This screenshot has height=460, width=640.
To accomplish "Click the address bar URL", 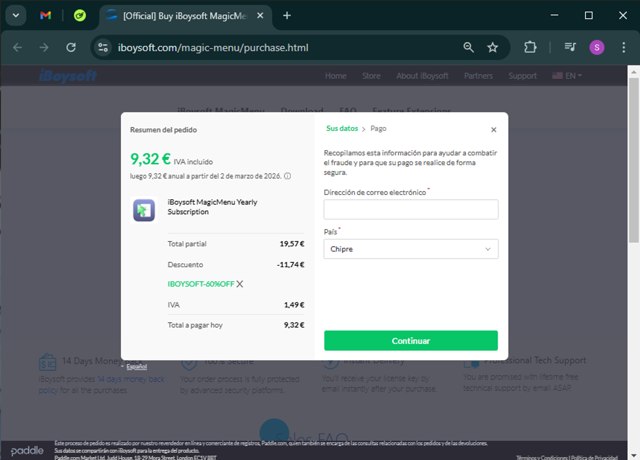I will pyautogui.click(x=213, y=48).
